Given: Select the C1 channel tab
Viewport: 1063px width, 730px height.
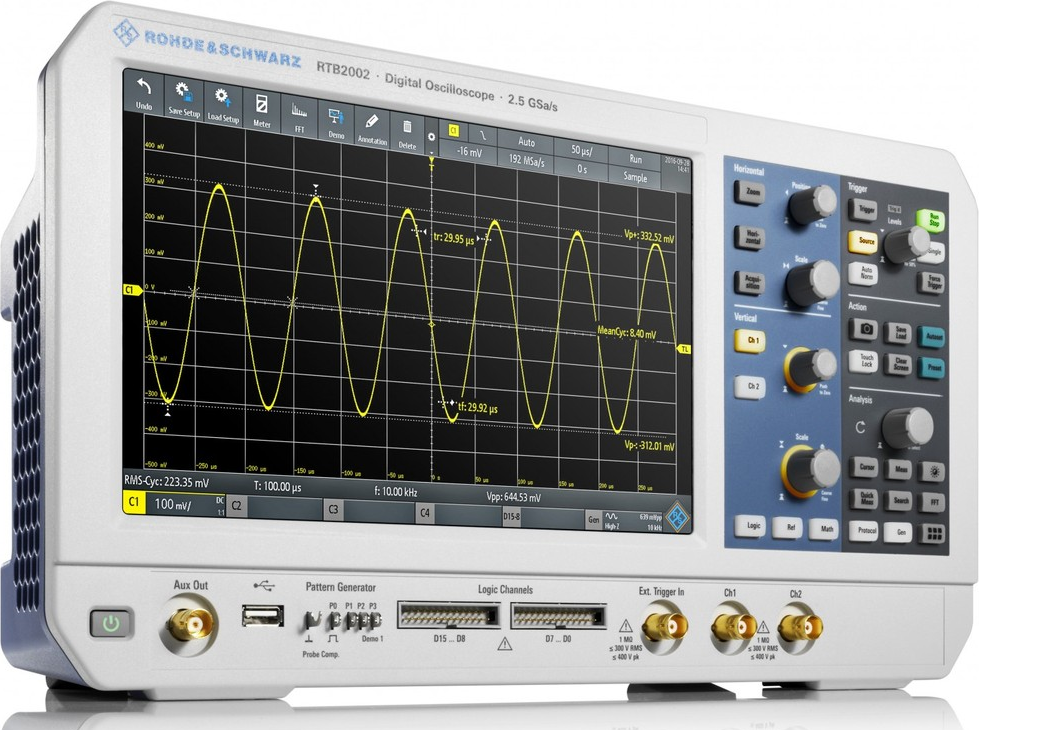Looking at the screenshot, I should [131, 504].
